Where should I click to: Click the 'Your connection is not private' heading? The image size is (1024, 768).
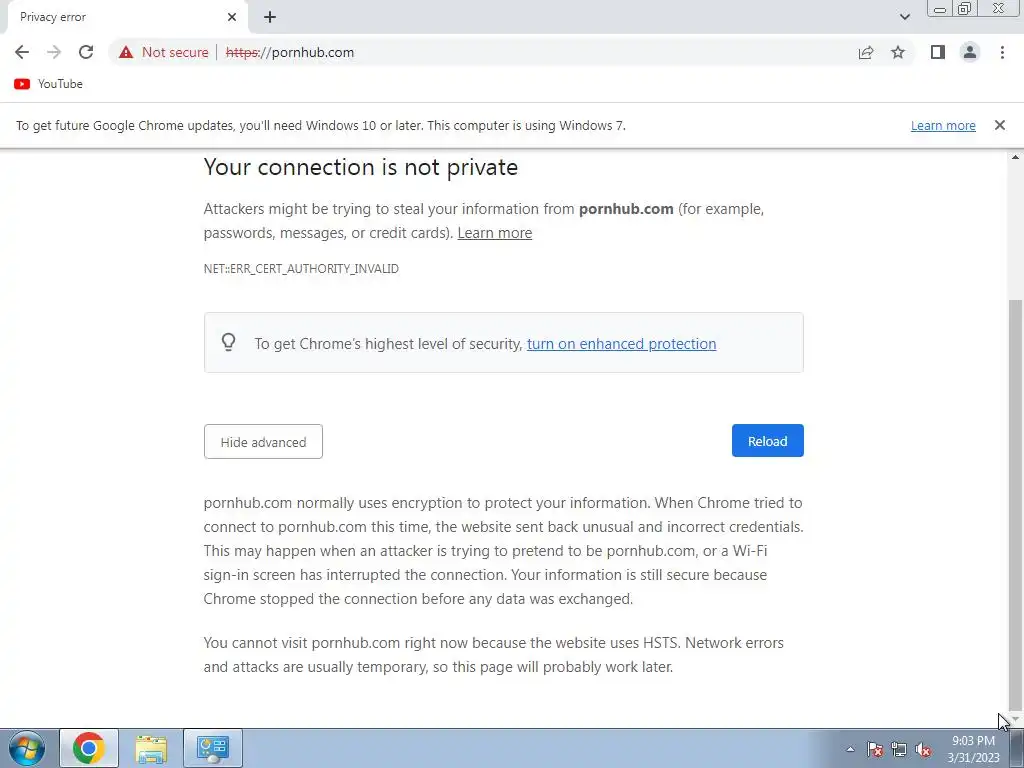click(x=360, y=167)
